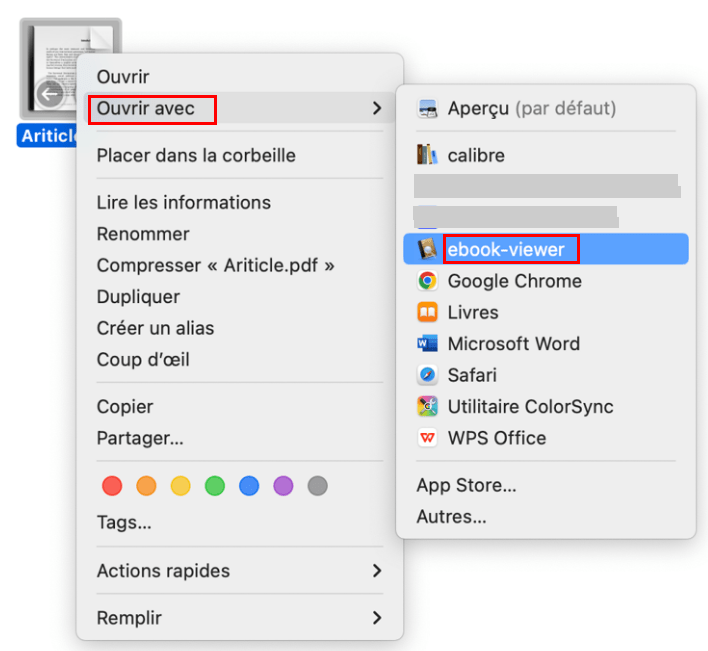Apply the blue tag color

pos(249,486)
